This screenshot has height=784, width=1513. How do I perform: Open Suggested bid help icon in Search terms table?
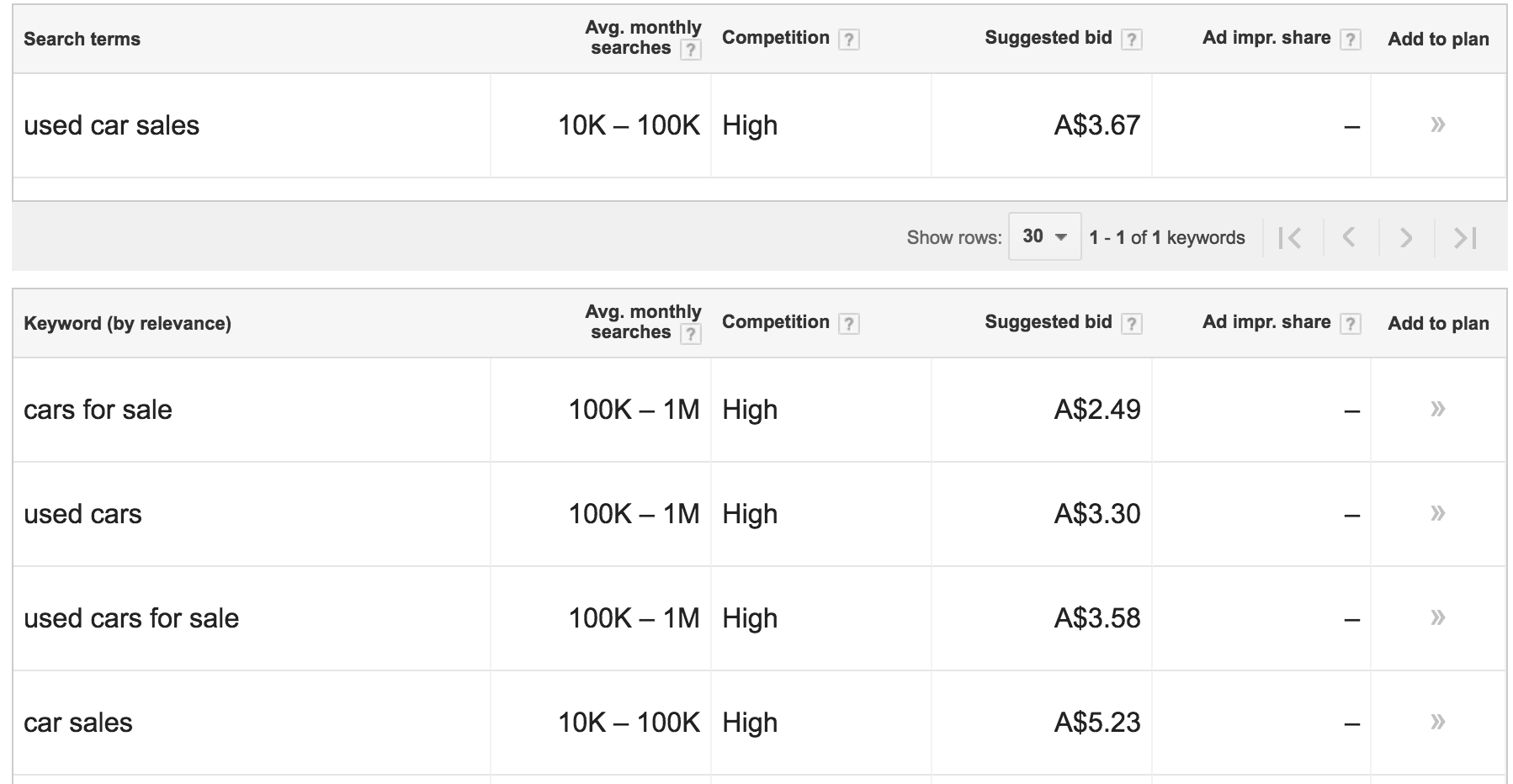(1132, 40)
